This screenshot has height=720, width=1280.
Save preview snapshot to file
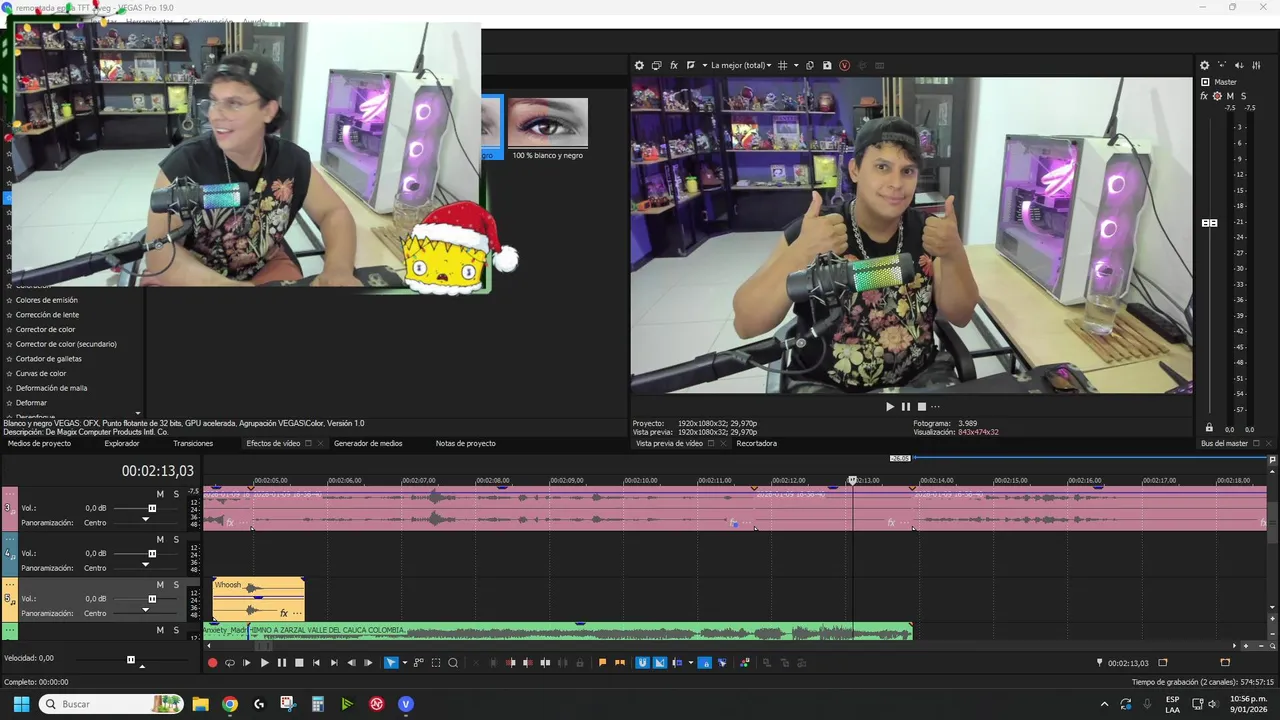point(827,65)
